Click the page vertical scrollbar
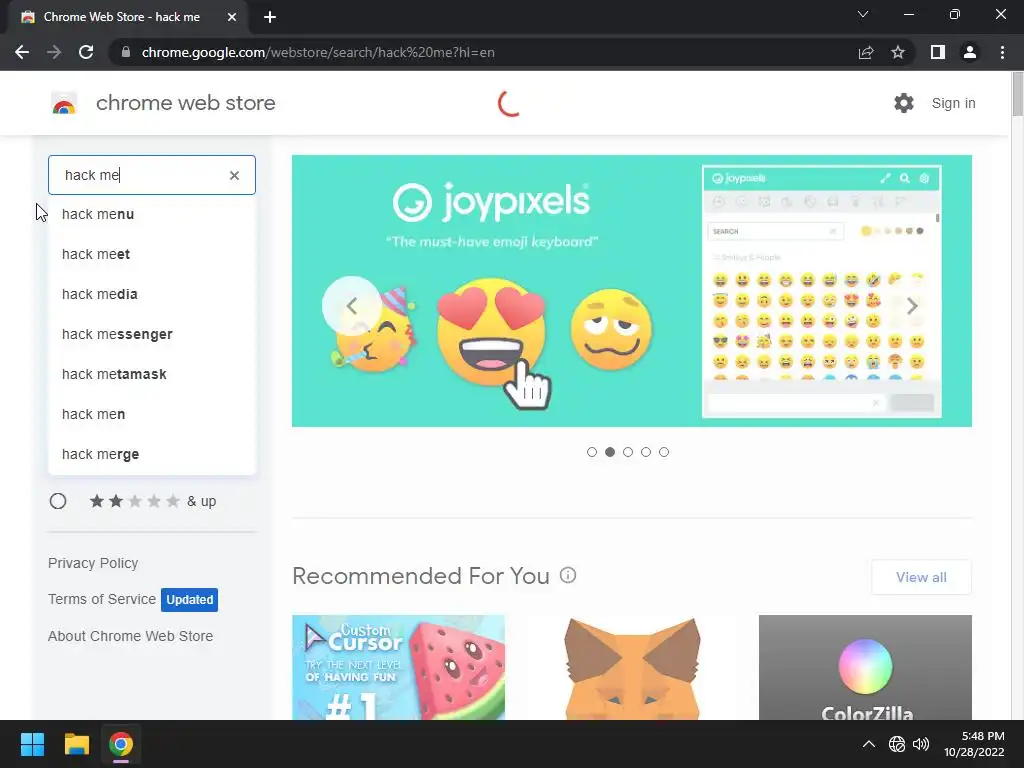This screenshot has height=768, width=1024. pyautogui.click(x=1017, y=95)
